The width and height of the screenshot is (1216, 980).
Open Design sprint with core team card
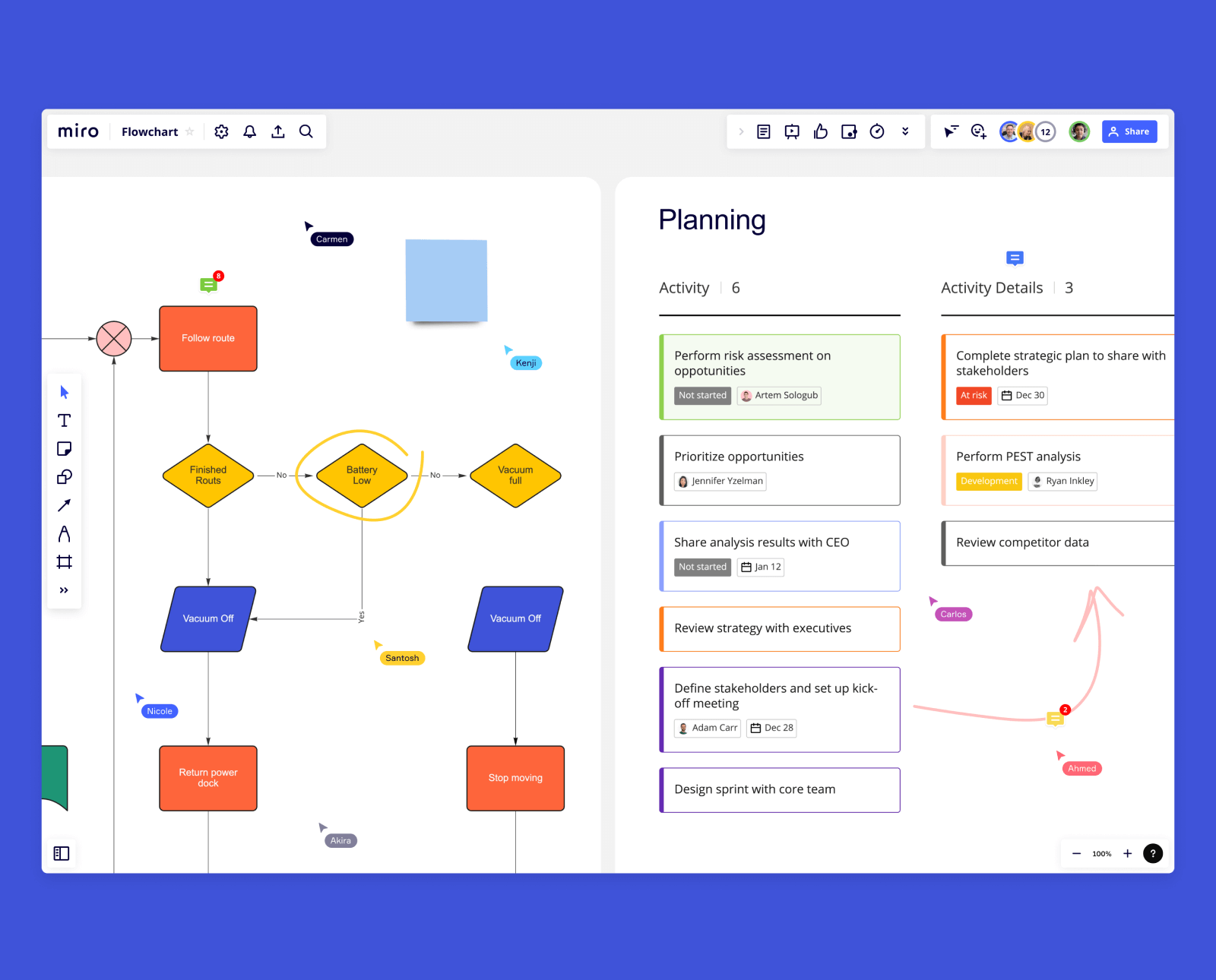[x=780, y=790]
